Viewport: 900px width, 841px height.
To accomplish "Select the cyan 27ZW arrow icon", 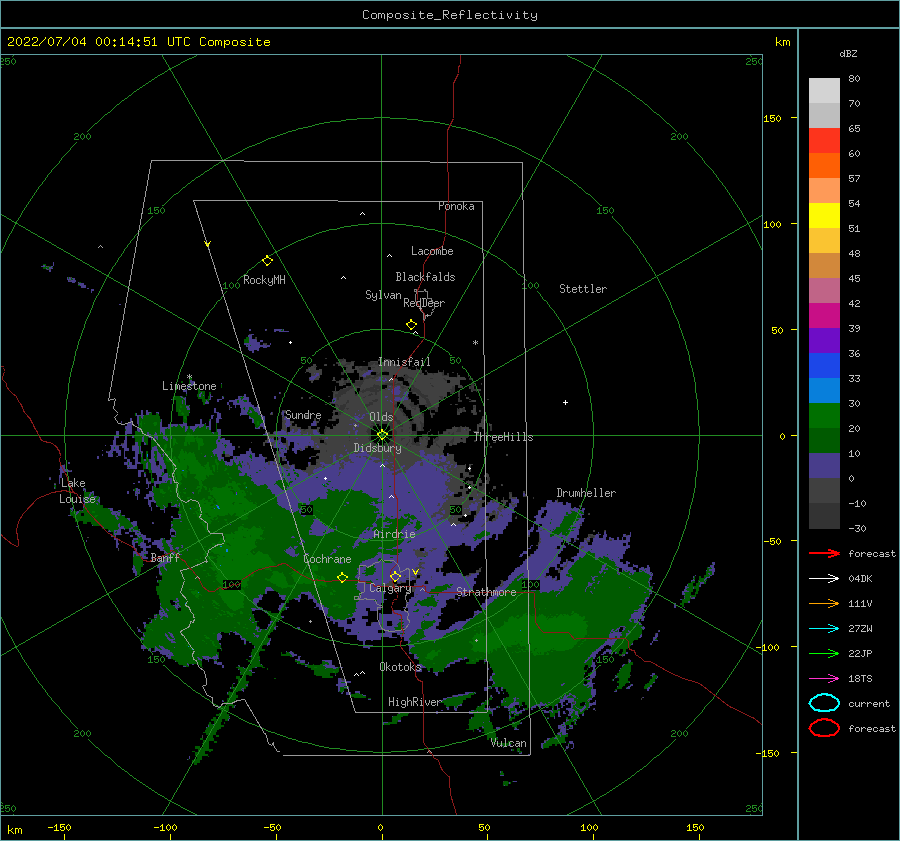I will tap(824, 629).
